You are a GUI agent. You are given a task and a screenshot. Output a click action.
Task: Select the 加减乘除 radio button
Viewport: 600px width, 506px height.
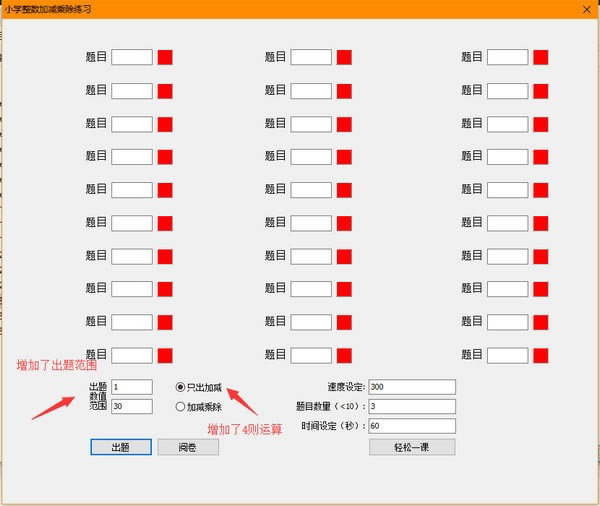pos(180,407)
